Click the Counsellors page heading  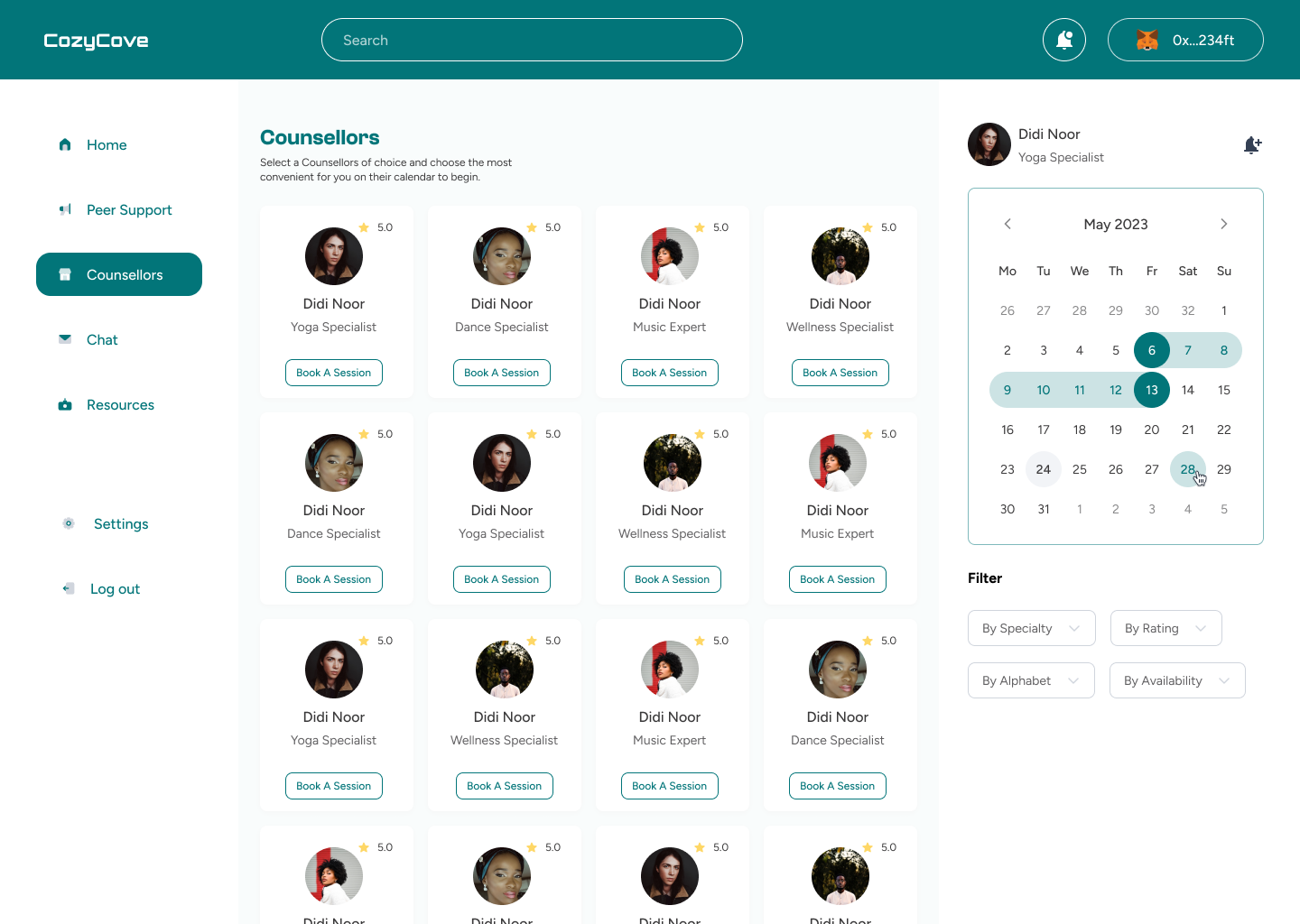(x=320, y=137)
